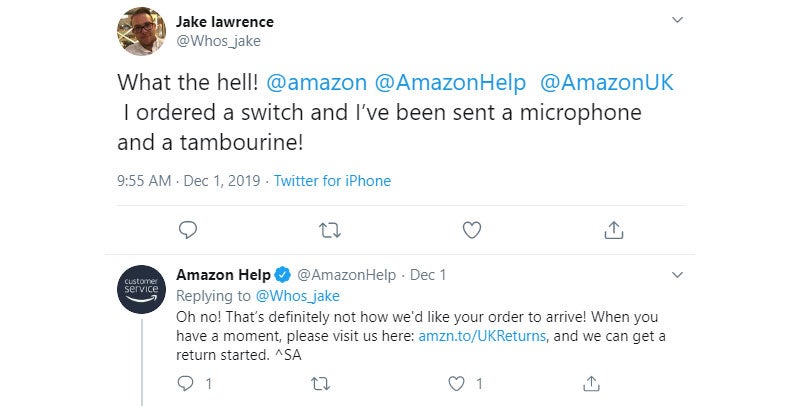Open Jake Lawrence's profile picture
The height and width of the screenshot is (406, 800).
pos(142,30)
